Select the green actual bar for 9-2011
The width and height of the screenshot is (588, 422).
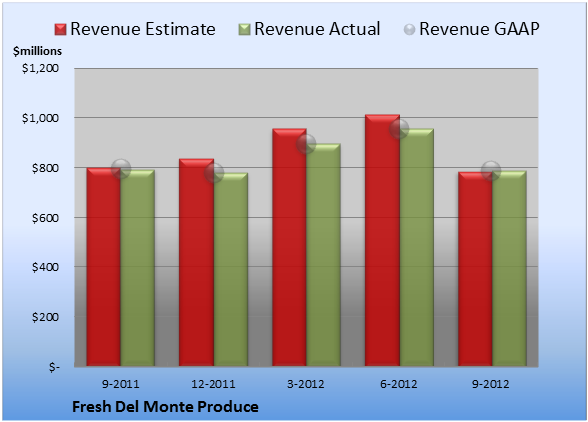click(x=138, y=268)
